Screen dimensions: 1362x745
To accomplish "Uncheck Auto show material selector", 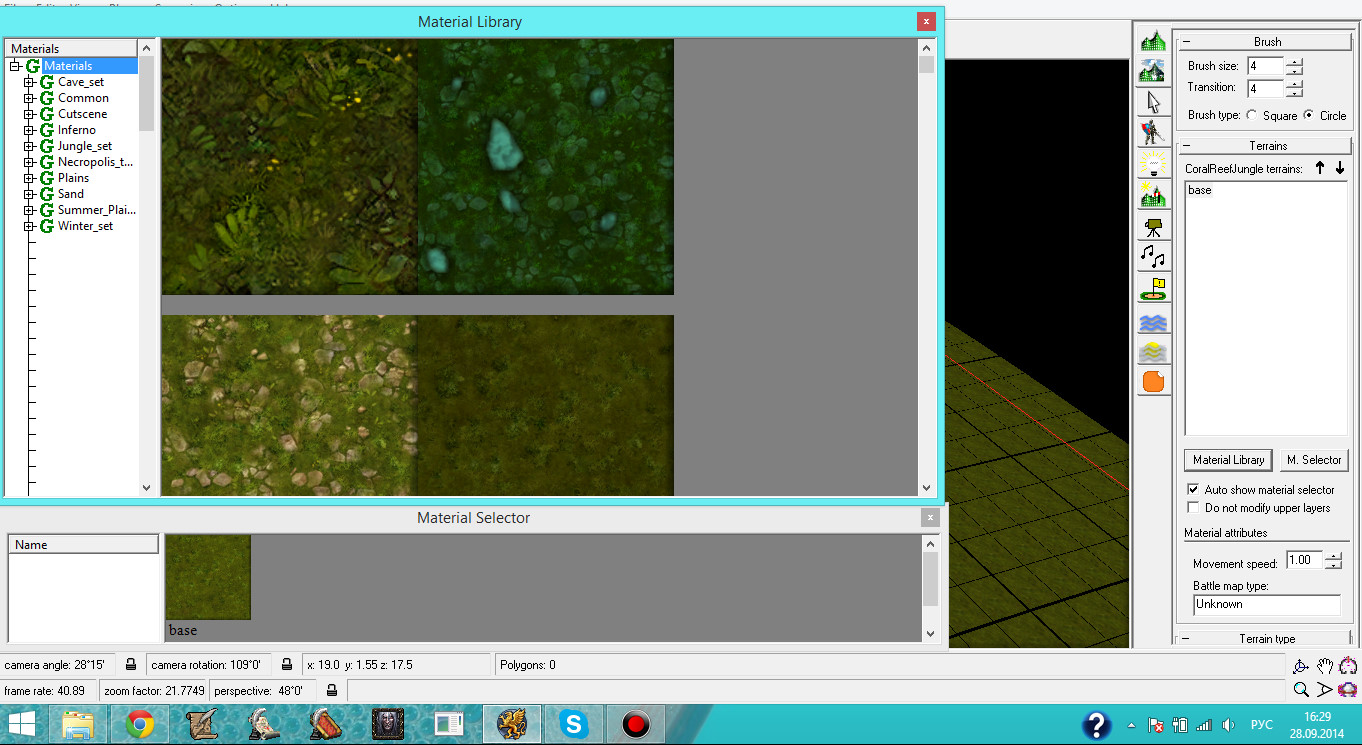I will coord(1192,489).
